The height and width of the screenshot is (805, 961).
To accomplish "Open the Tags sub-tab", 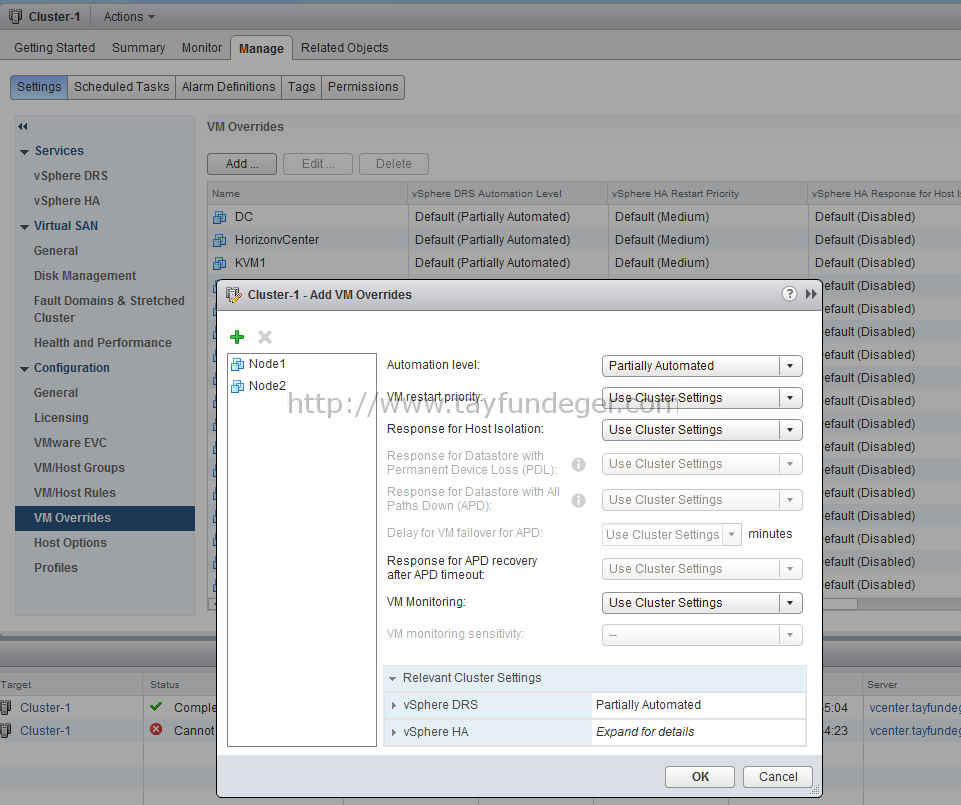I will [302, 87].
